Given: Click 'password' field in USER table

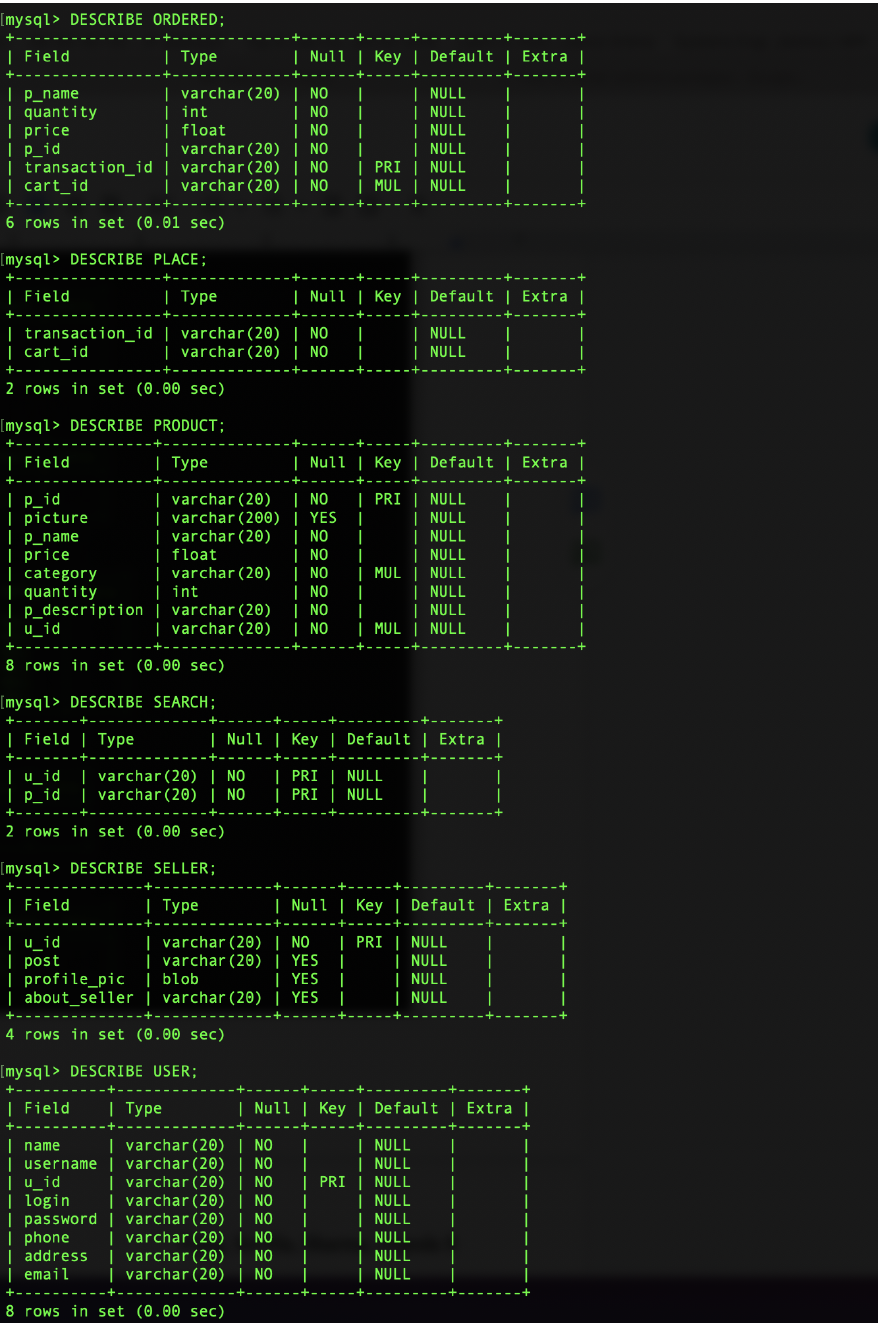Looking at the screenshot, I should click(60, 1219).
